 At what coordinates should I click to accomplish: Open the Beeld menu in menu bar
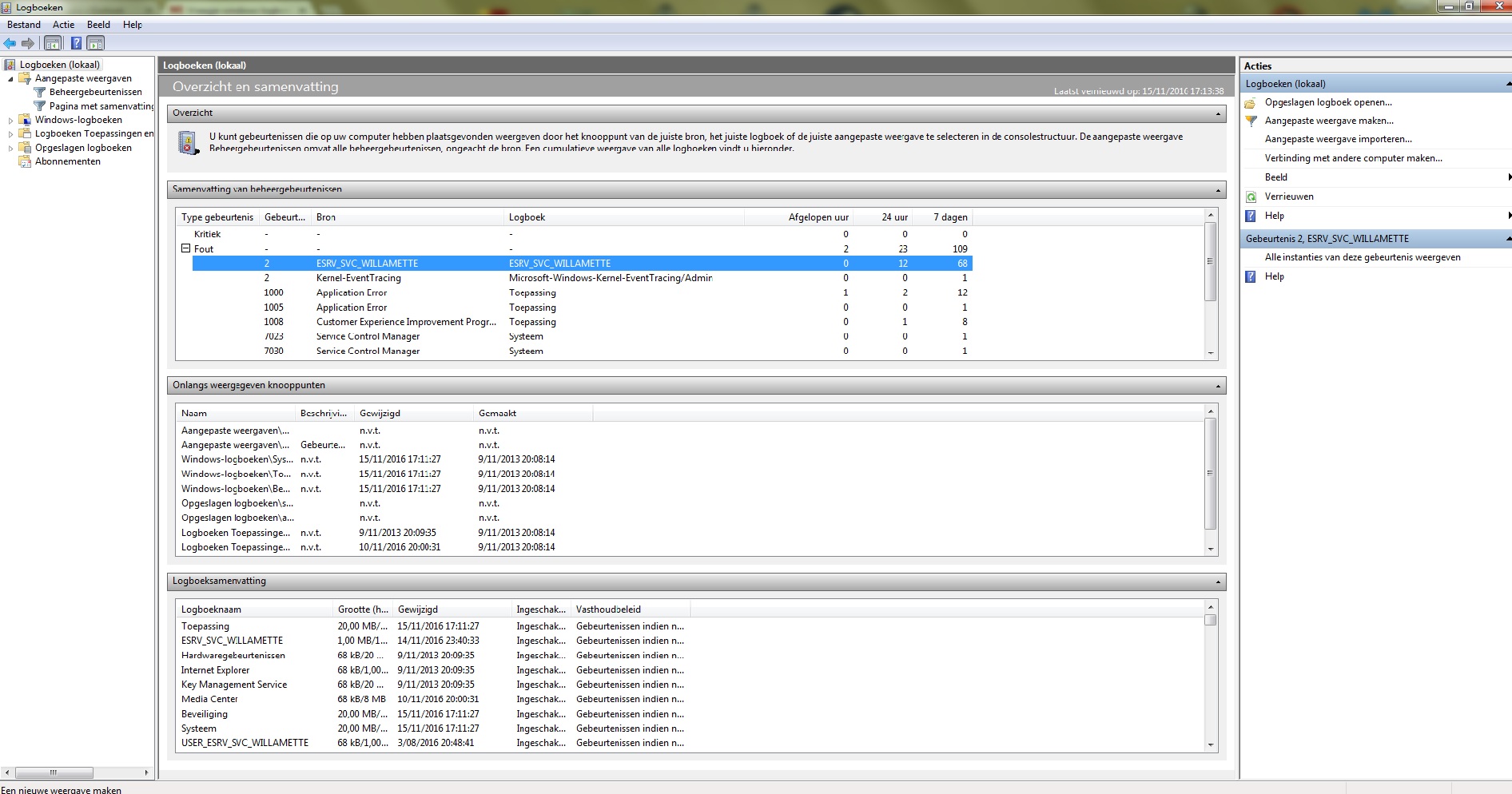(x=98, y=25)
